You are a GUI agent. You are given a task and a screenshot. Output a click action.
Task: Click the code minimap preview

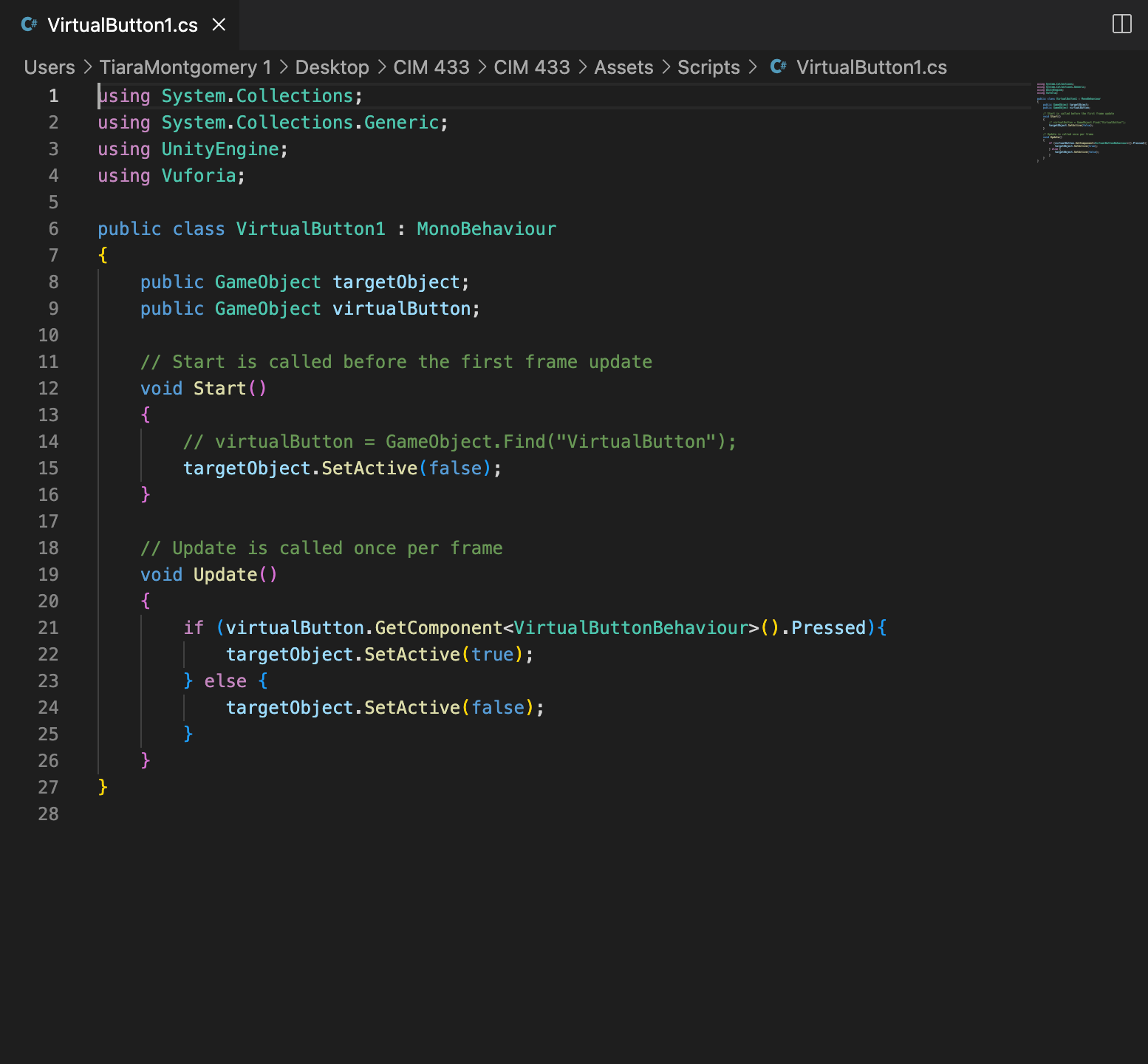(1090, 122)
